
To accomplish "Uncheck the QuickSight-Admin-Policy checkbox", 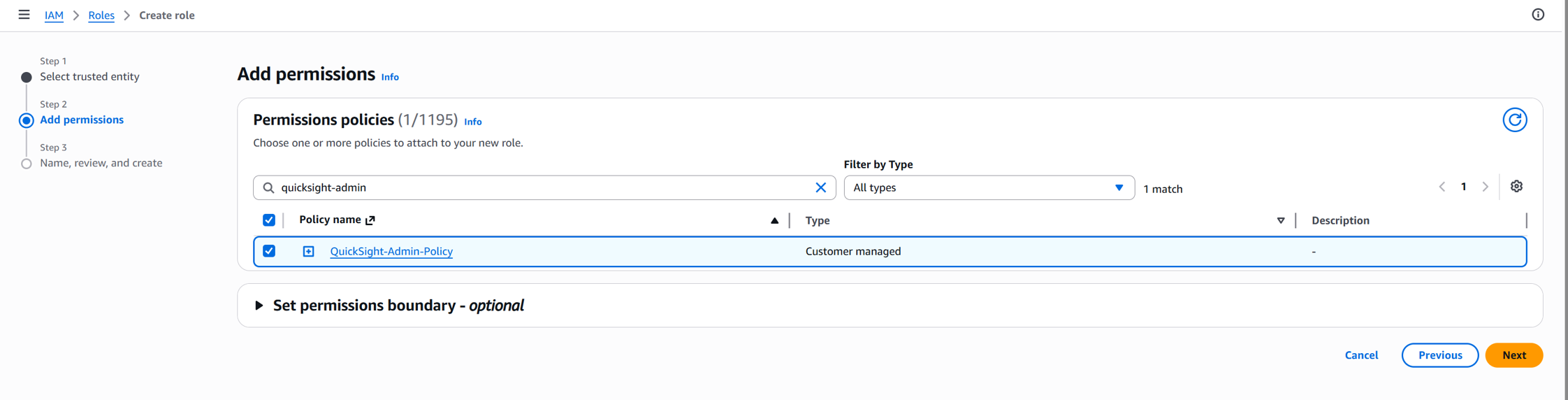I will (269, 251).
